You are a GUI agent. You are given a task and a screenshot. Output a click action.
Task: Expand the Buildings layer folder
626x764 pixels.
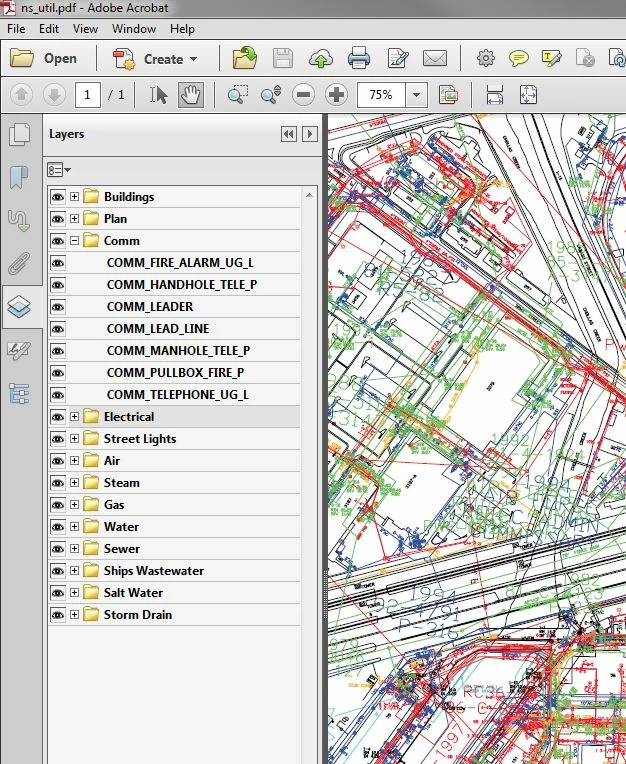(74, 196)
